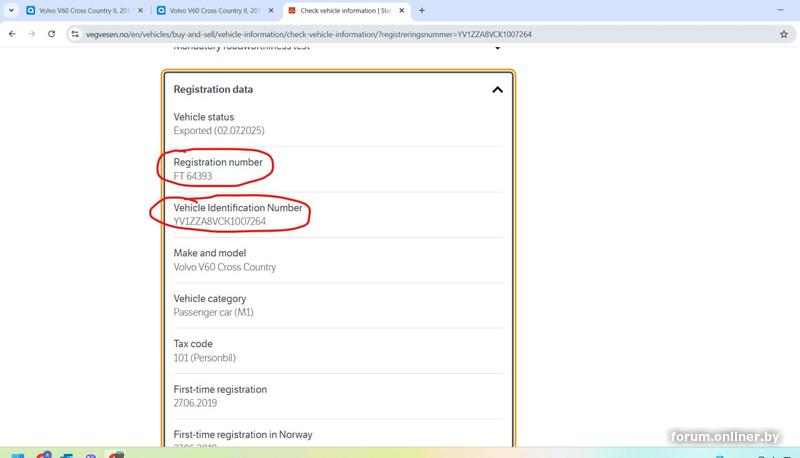The height and width of the screenshot is (458, 800).
Task: Close the Check vehicle information tab
Action: point(402,10)
